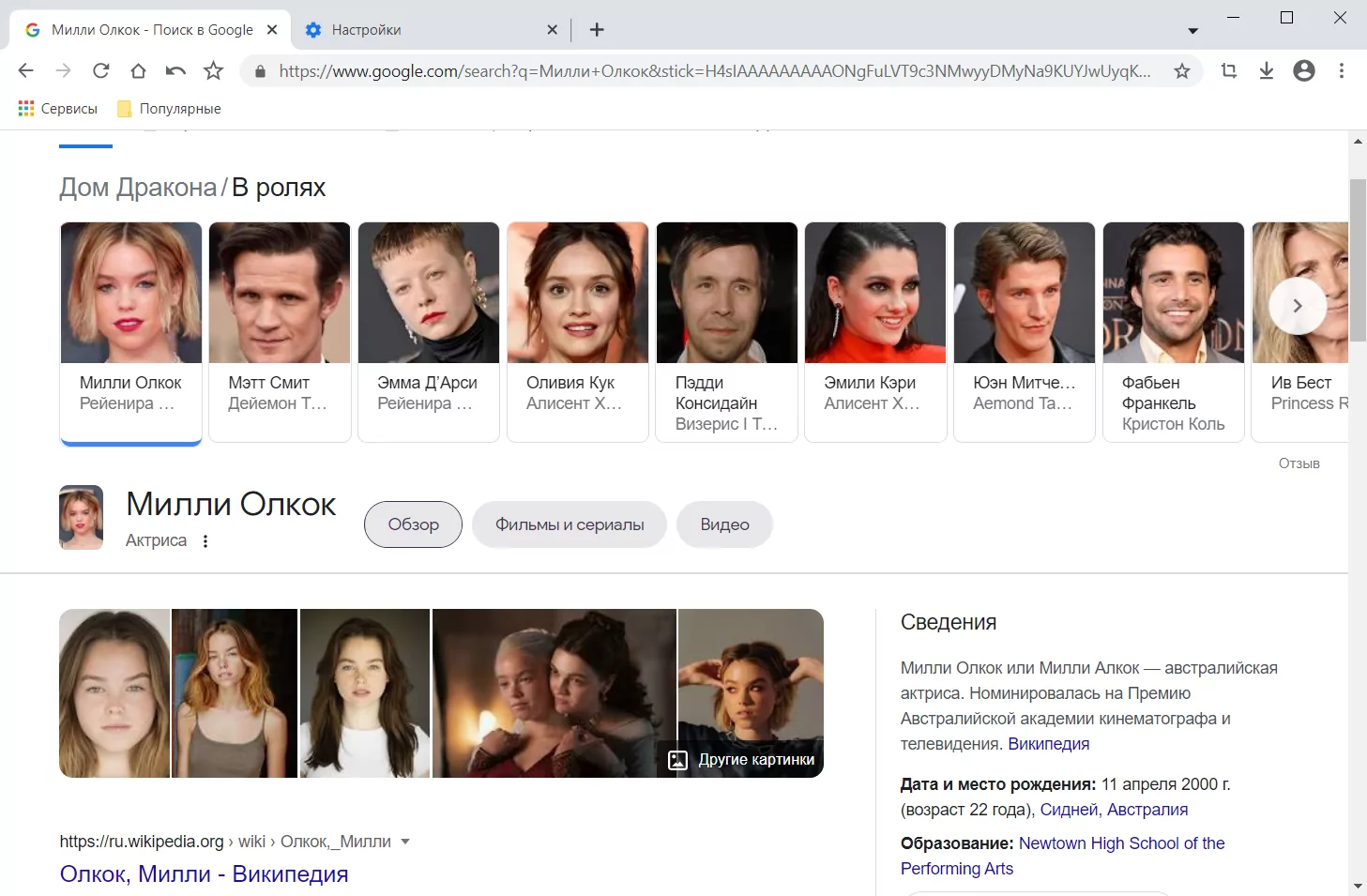Select the Обзор chip
This screenshot has width=1367, height=896.
413,524
